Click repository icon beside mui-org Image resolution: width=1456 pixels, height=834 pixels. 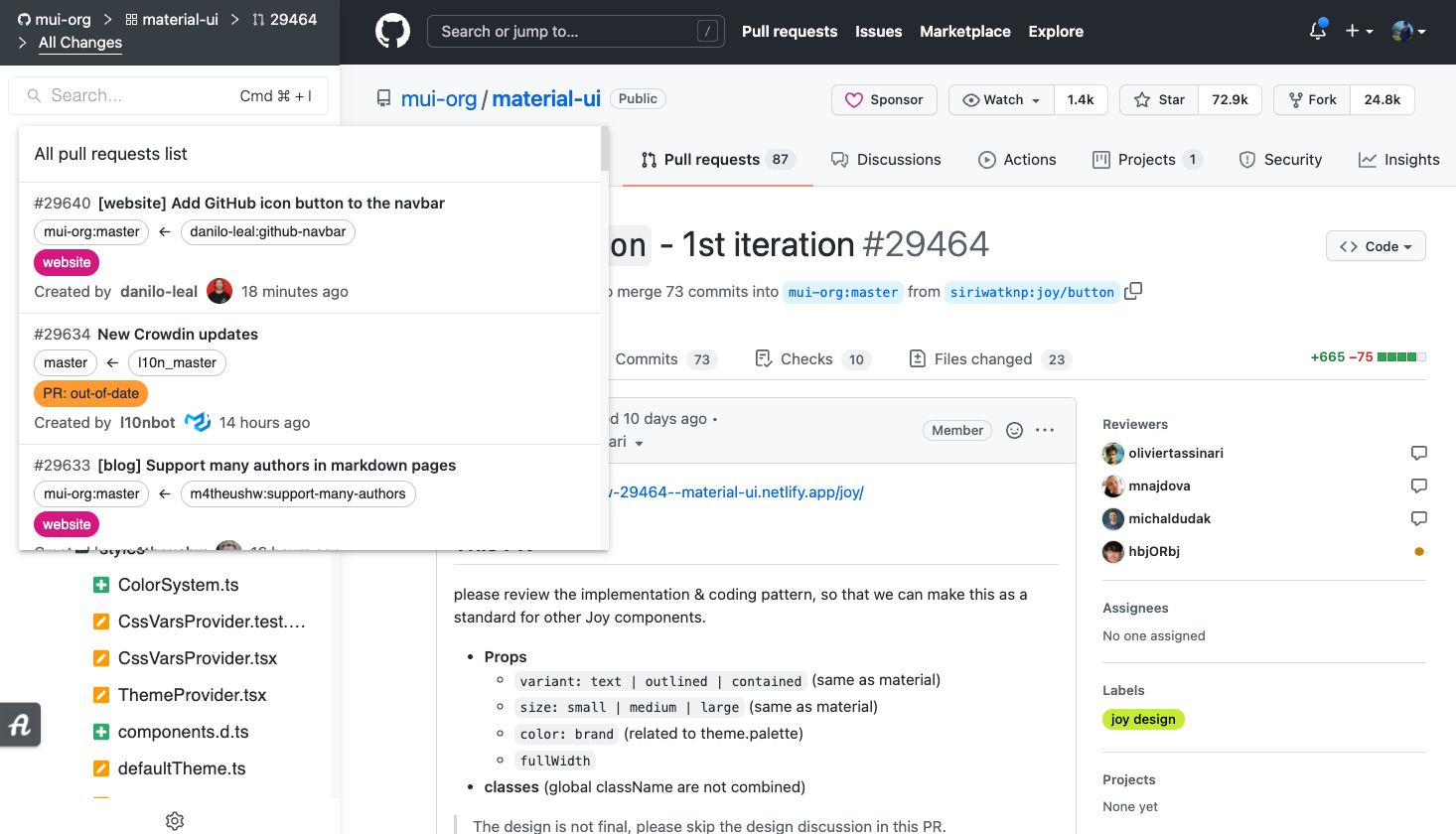383,98
